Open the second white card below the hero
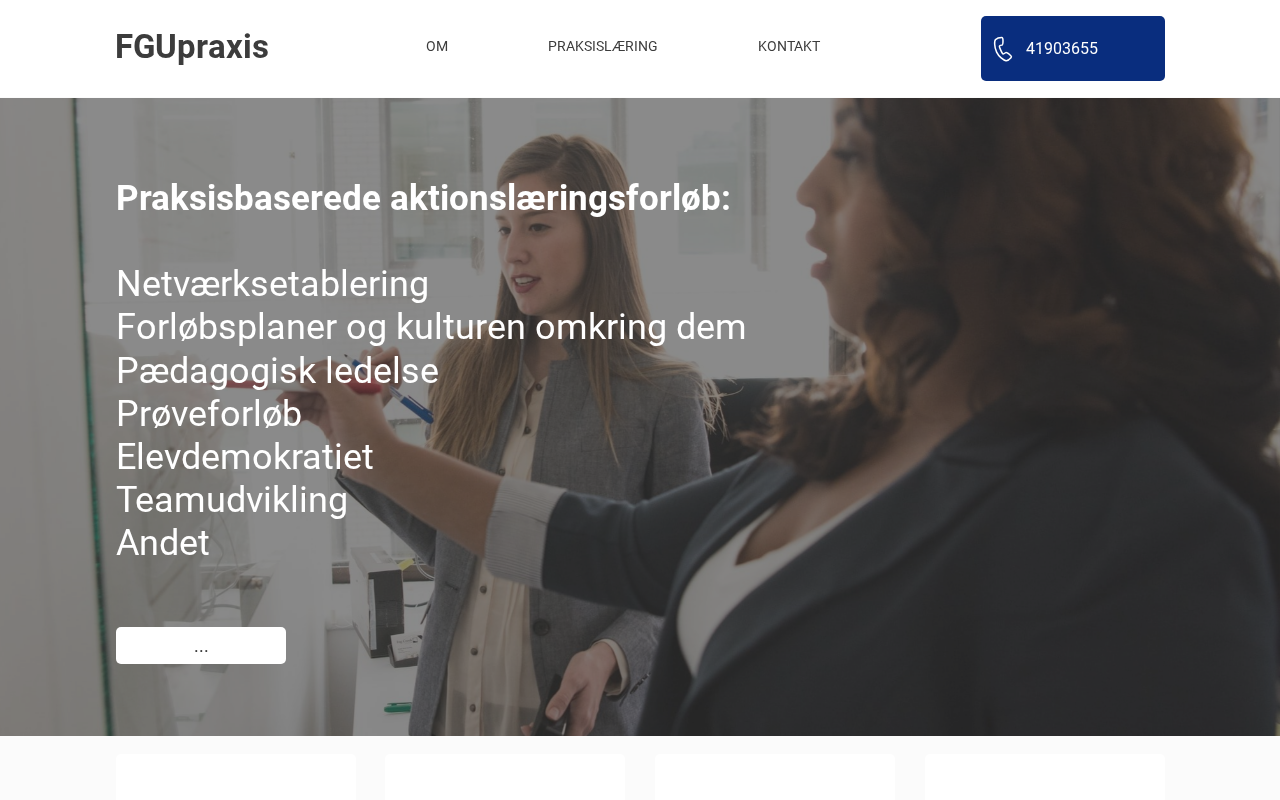The height and width of the screenshot is (800, 1280). pyautogui.click(x=505, y=777)
